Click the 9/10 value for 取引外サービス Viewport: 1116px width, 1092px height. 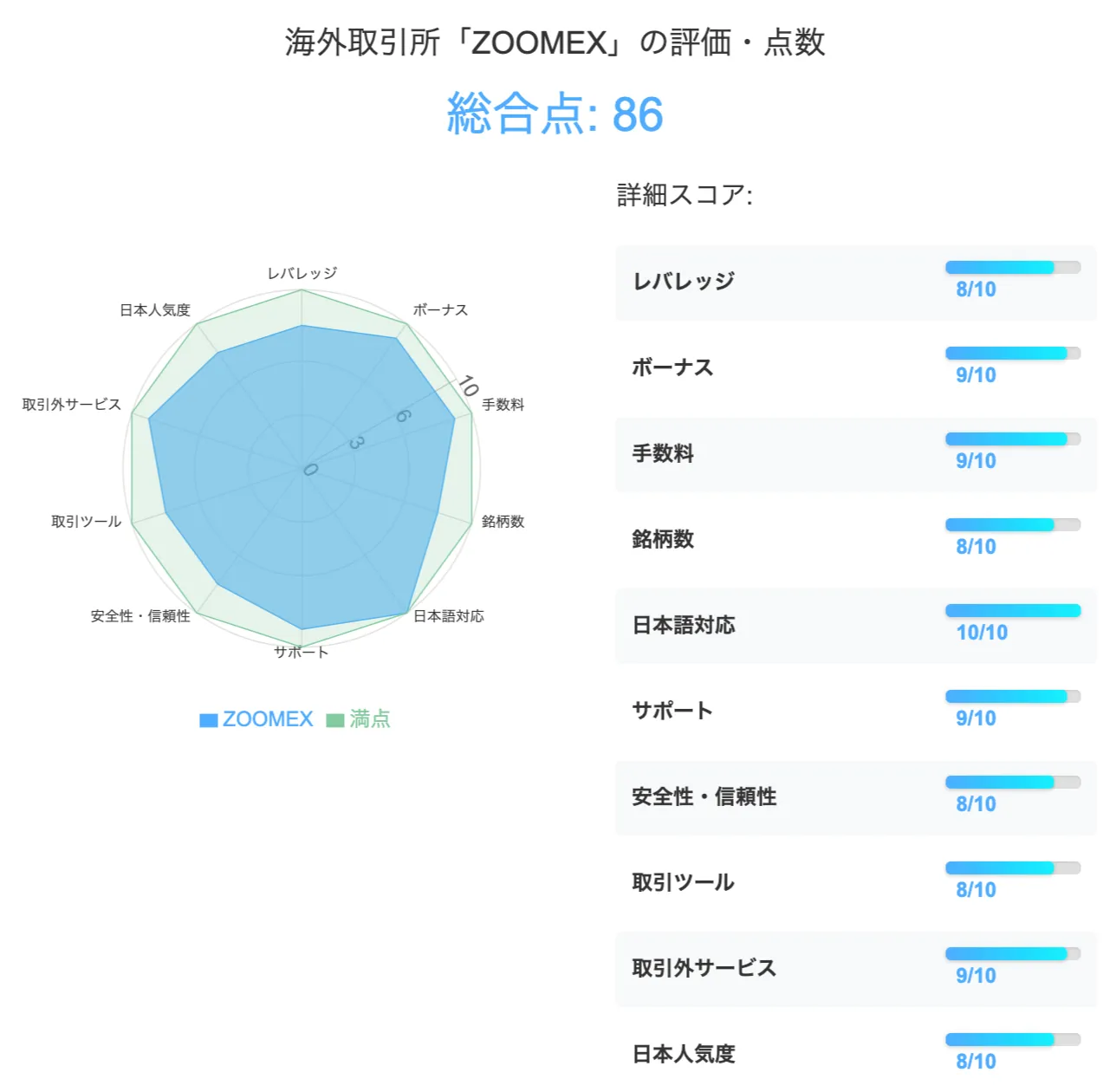click(x=976, y=976)
